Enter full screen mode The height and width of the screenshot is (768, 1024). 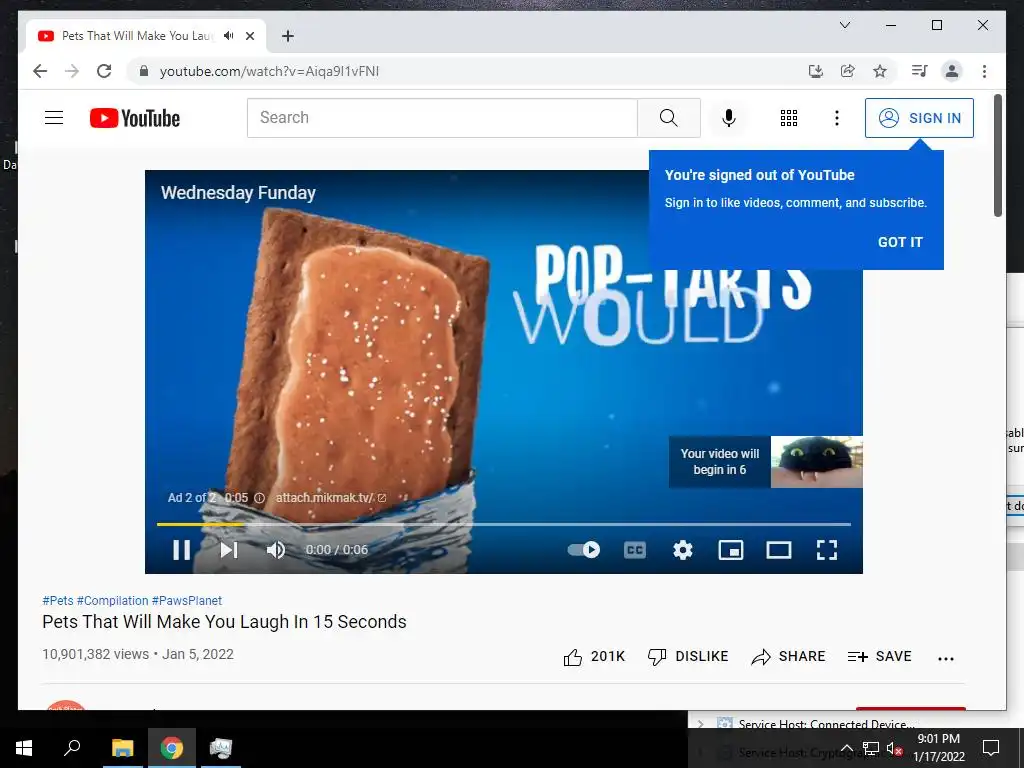coord(827,550)
